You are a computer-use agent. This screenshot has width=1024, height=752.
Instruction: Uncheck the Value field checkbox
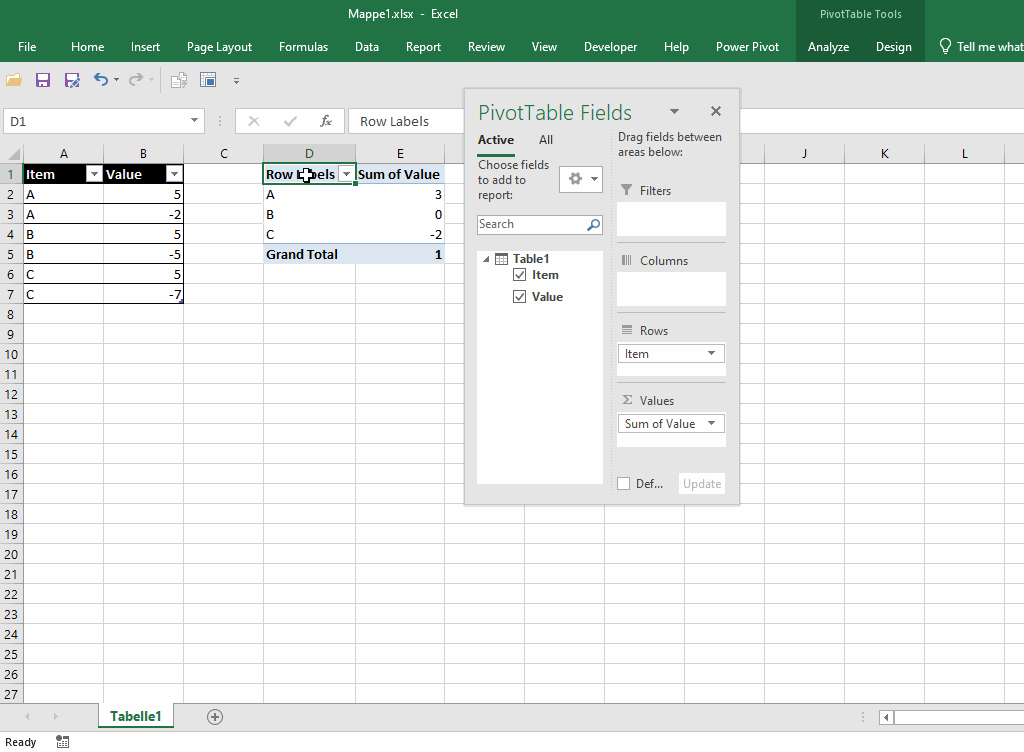pos(520,296)
